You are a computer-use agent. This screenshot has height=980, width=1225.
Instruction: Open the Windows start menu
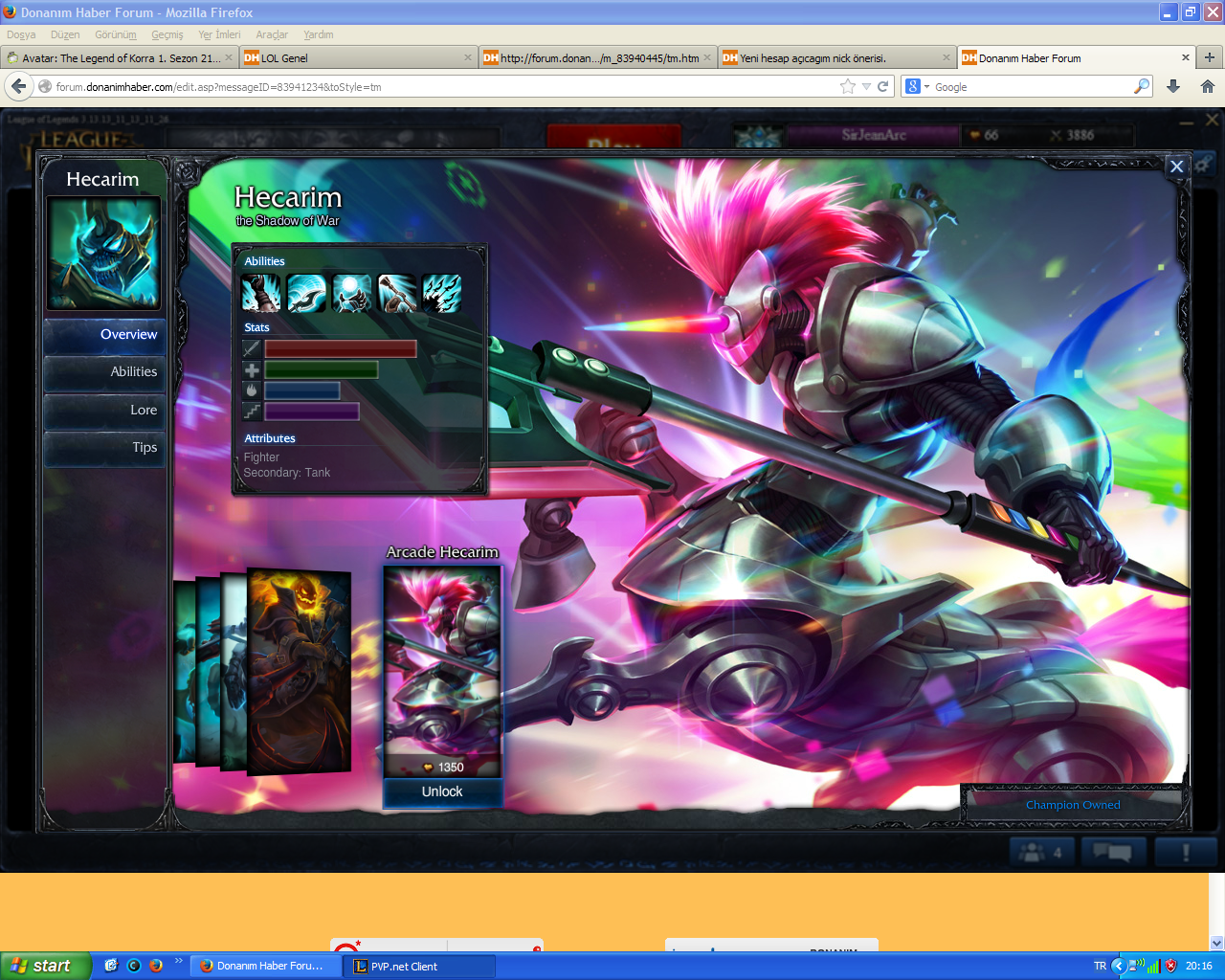46,966
